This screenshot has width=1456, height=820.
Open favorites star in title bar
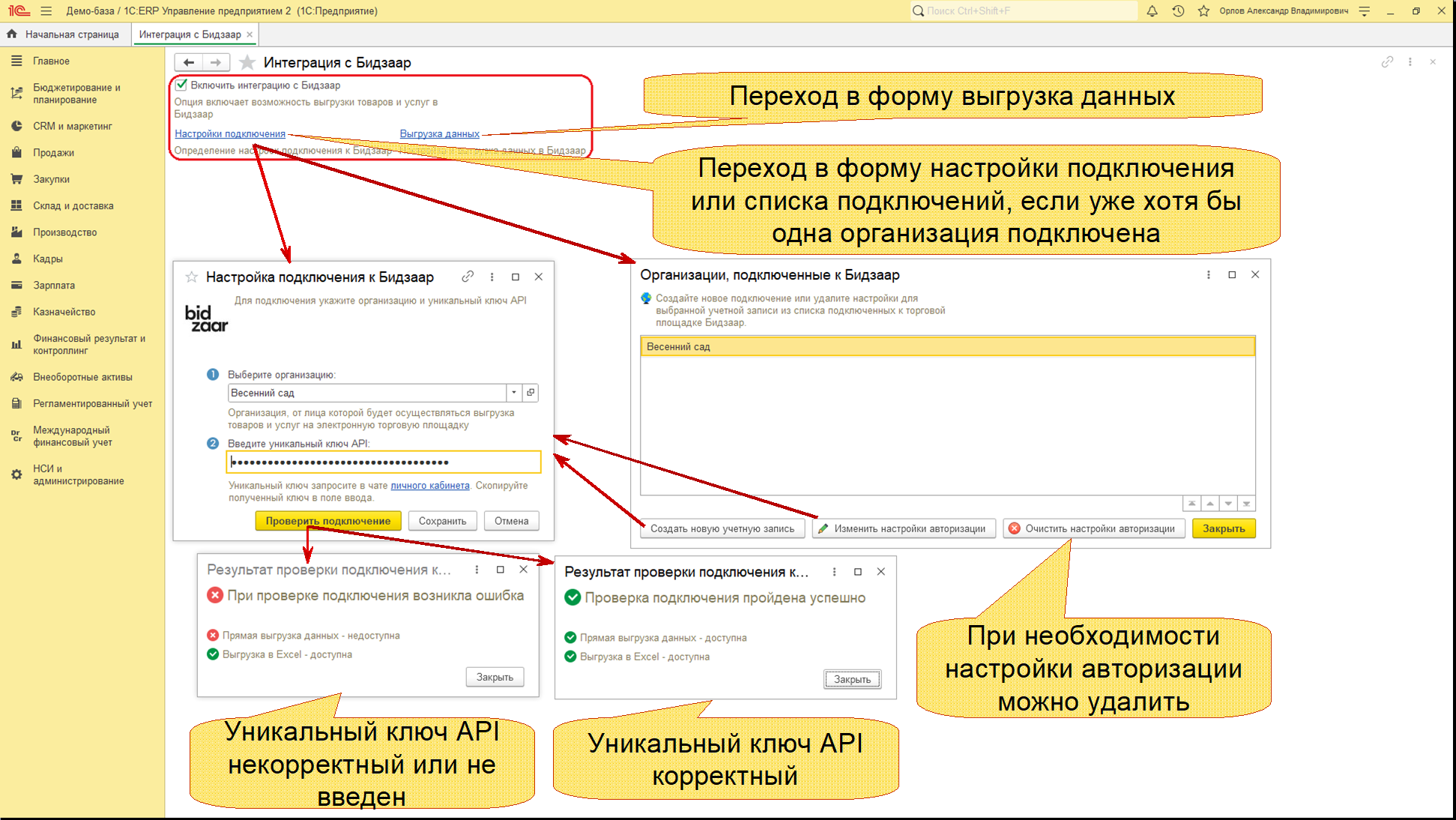(1203, 11)
